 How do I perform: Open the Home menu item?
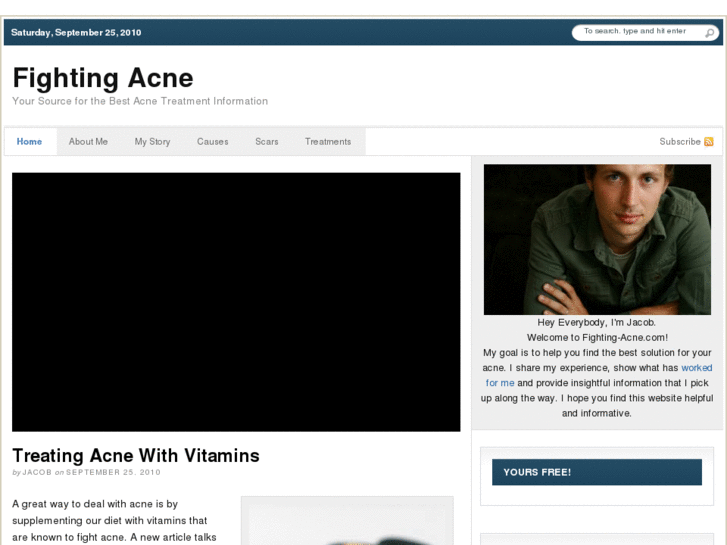tap(30, 141)
